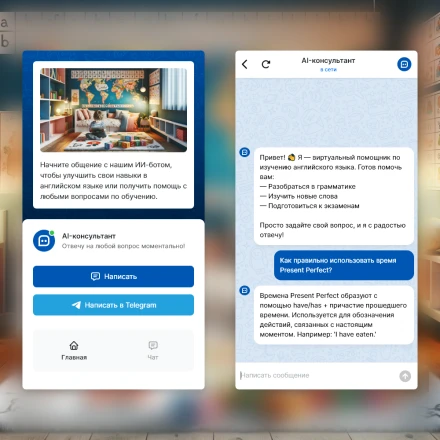Click the user's Present Perfect question bubble
The height and width of the screenshot is (440, 440).
point(344,265)
